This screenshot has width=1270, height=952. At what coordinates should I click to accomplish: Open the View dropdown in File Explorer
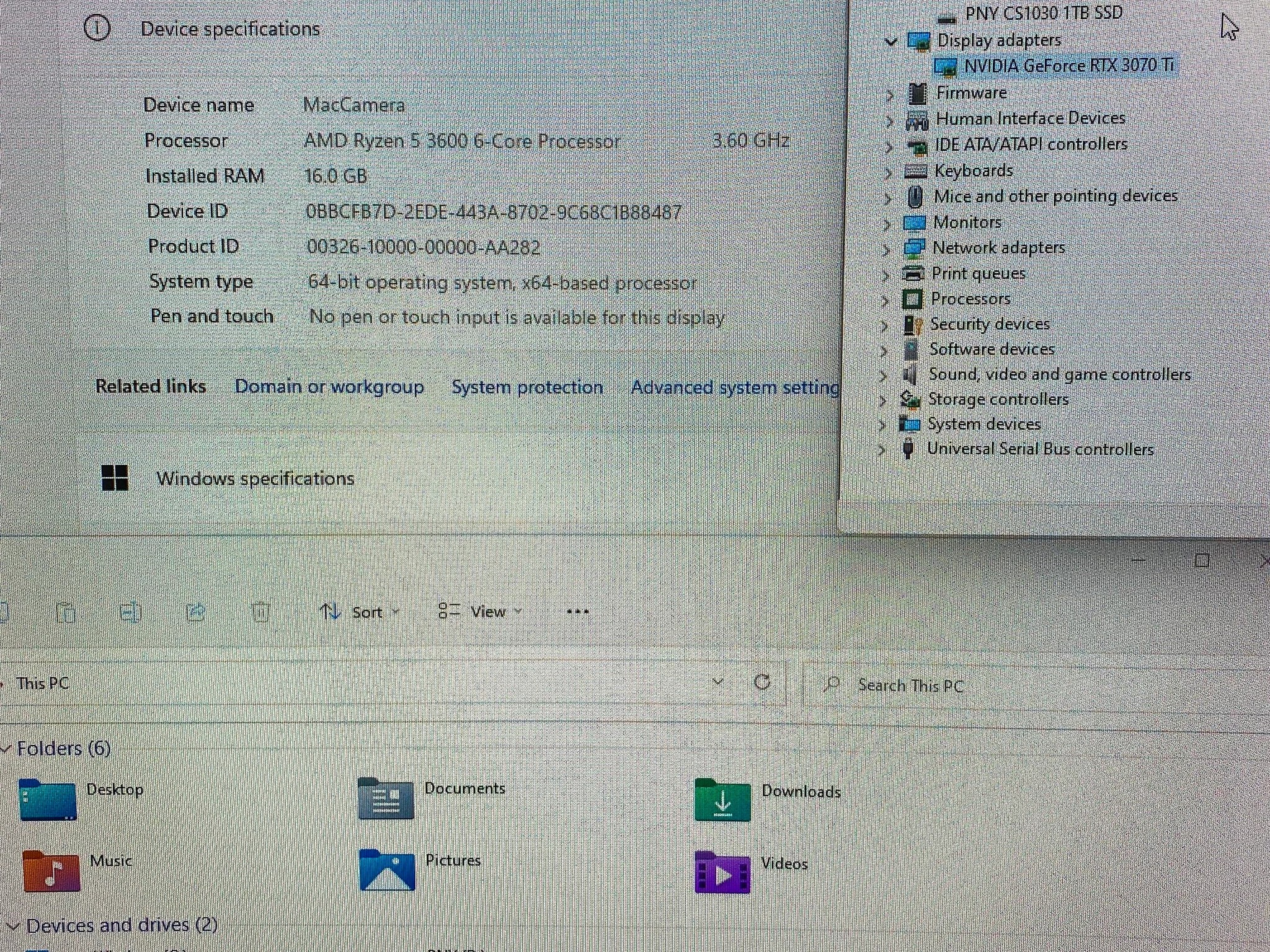tap(480, 612)
